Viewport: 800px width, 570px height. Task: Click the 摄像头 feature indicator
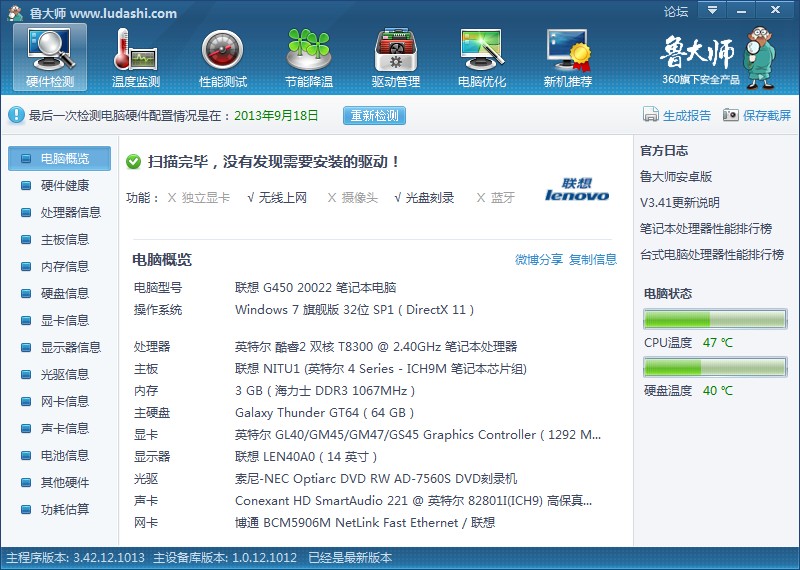click(x=353, y=197)
